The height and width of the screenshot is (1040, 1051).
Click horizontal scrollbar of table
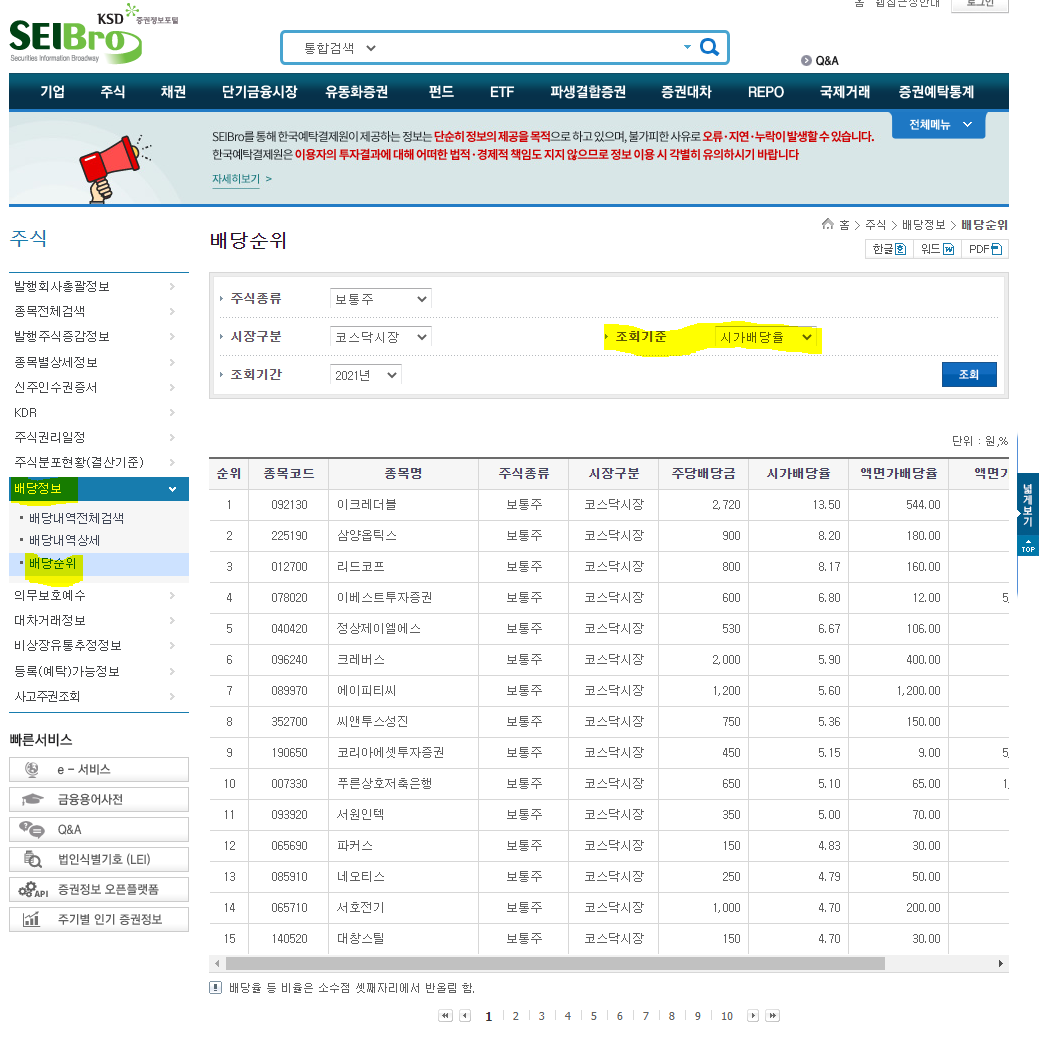click(x=555, y=964)
